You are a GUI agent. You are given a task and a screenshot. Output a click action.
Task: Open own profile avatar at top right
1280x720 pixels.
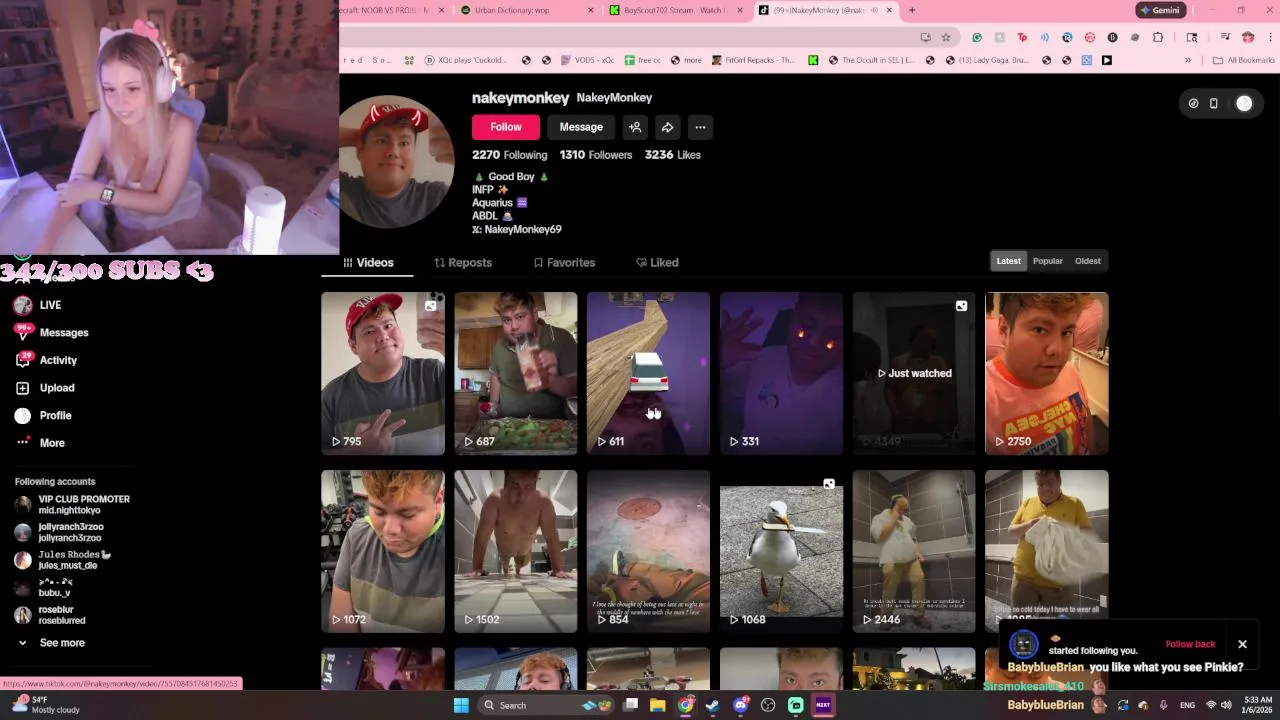1244,103
